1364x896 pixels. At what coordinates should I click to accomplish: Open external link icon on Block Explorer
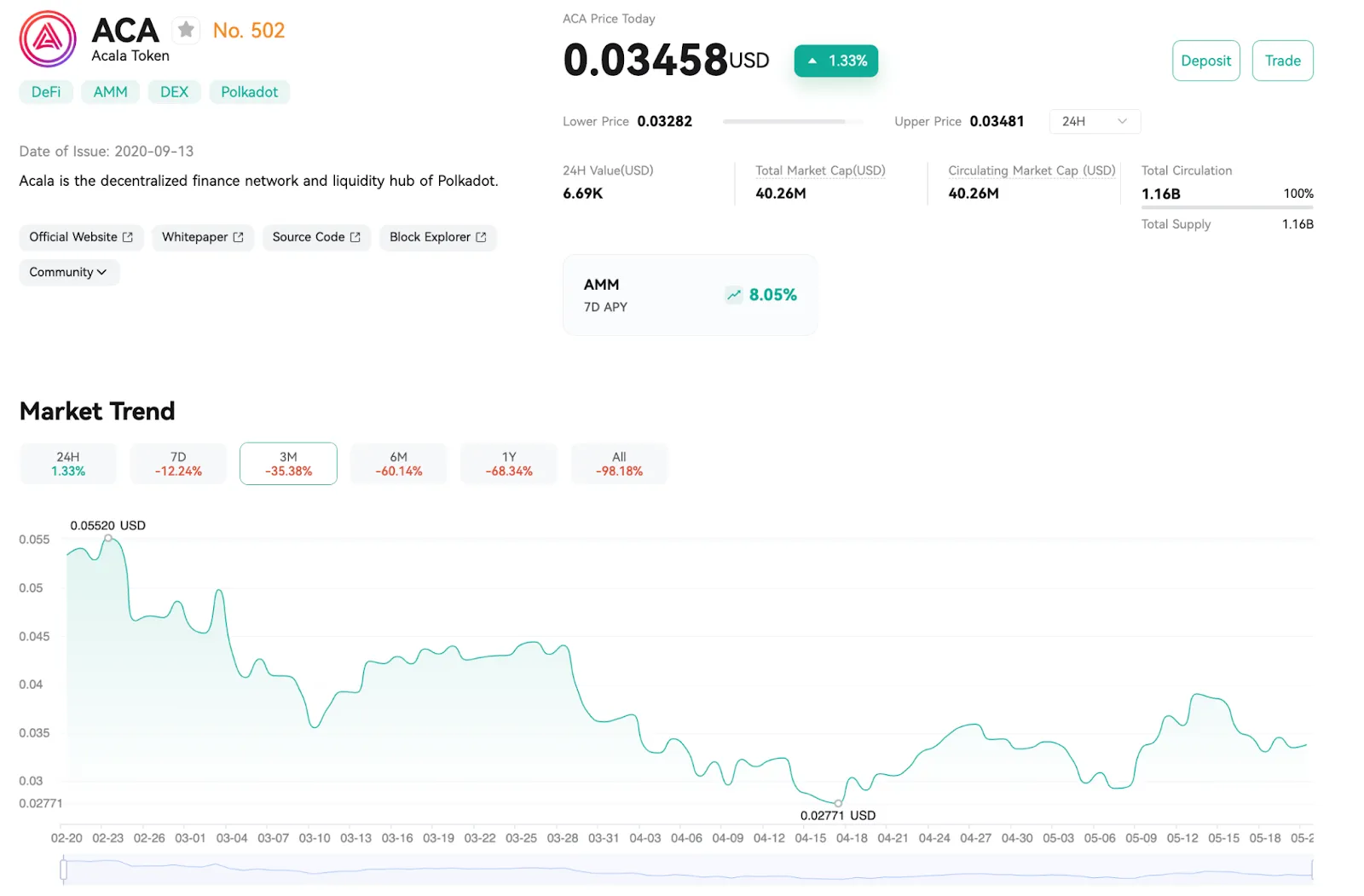click(x=481, y=237)
